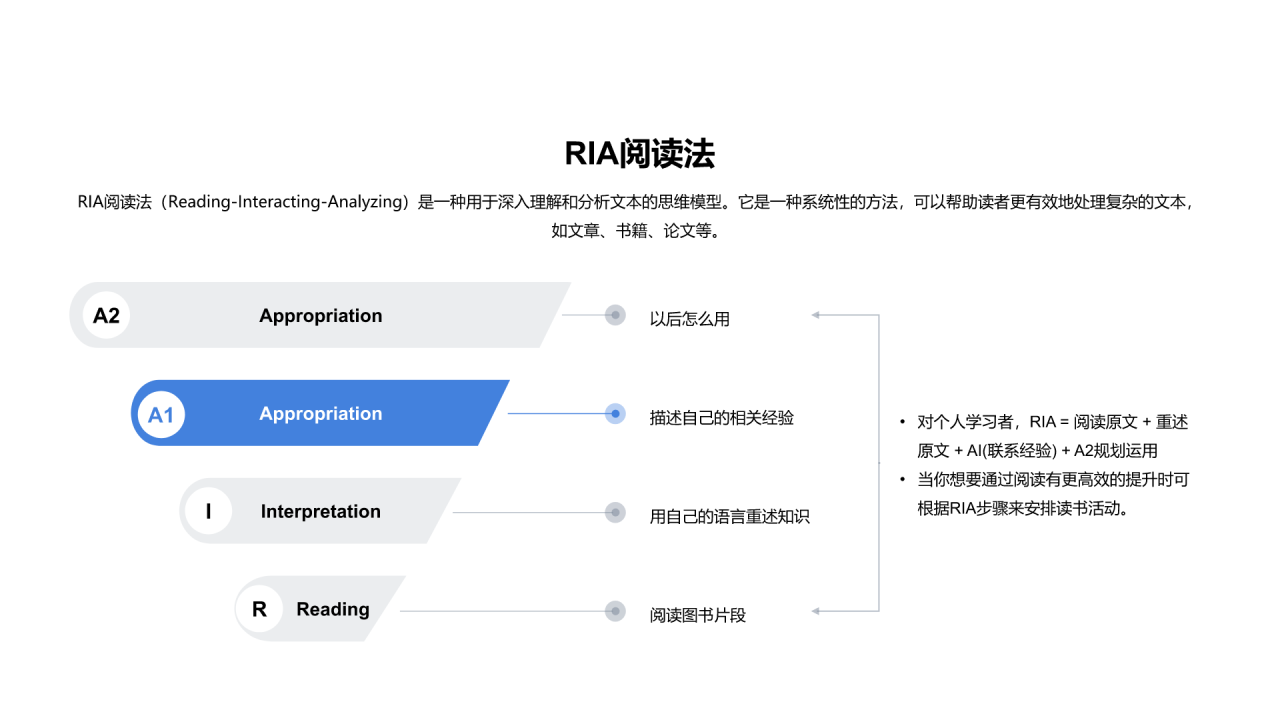Select the R circle badge
This screenshot has width=1280, height=720.
point(259,609)
